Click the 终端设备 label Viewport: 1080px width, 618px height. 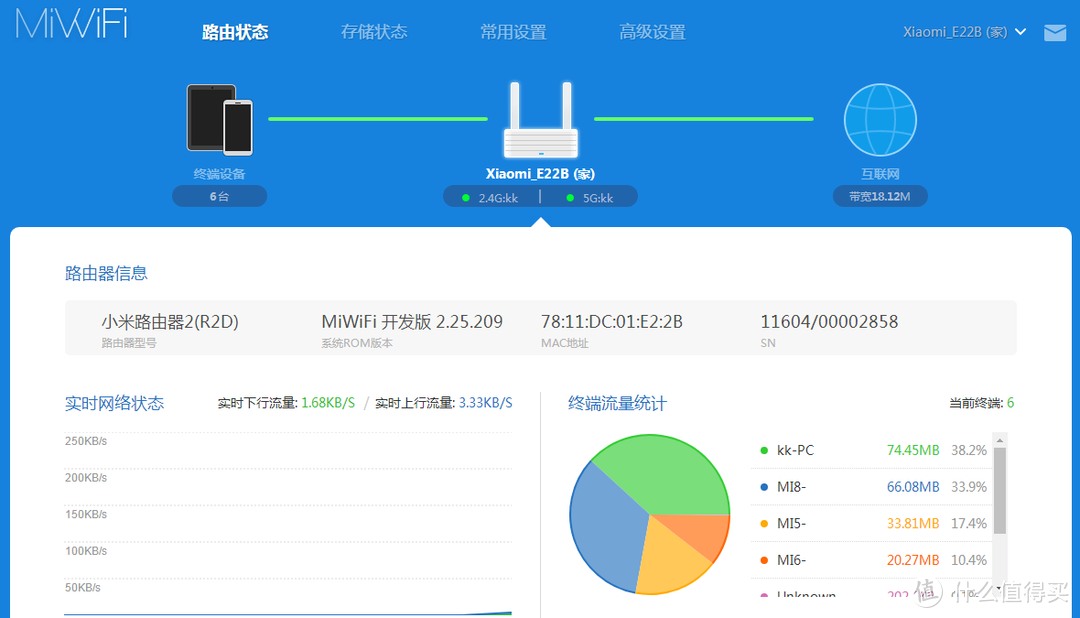click(219, 174)
